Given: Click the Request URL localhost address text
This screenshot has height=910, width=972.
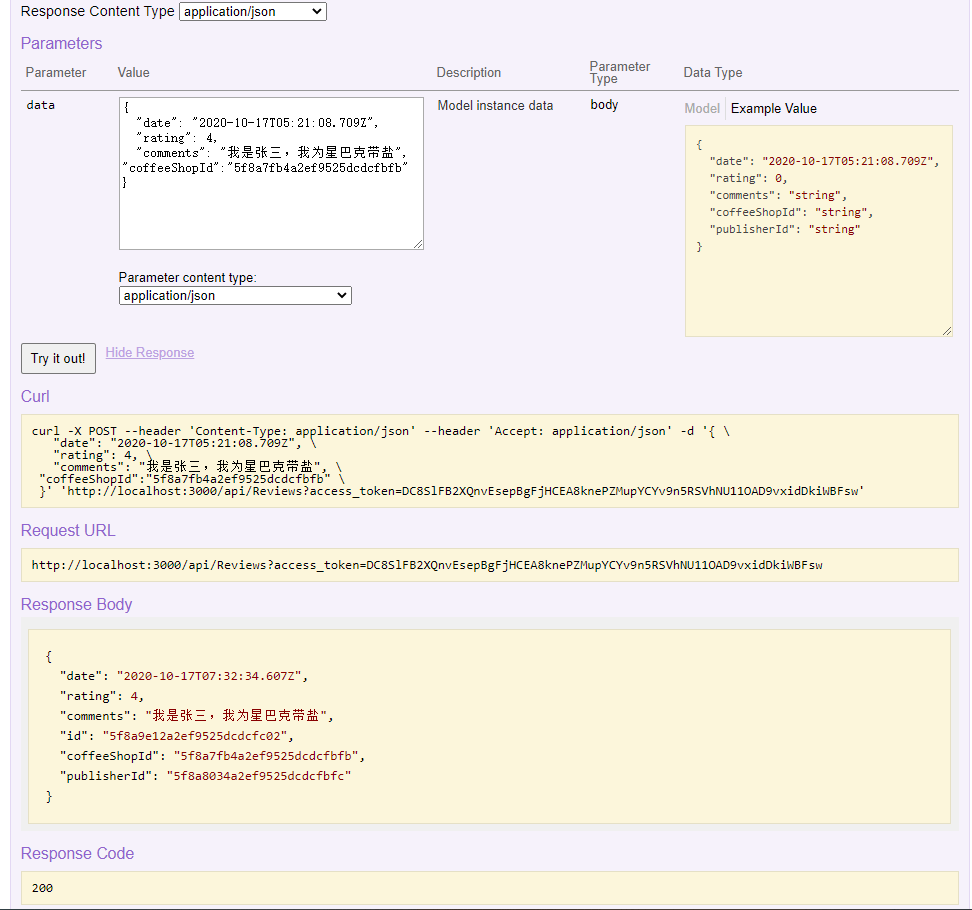Looking at the screenshot, I should 426,565.
